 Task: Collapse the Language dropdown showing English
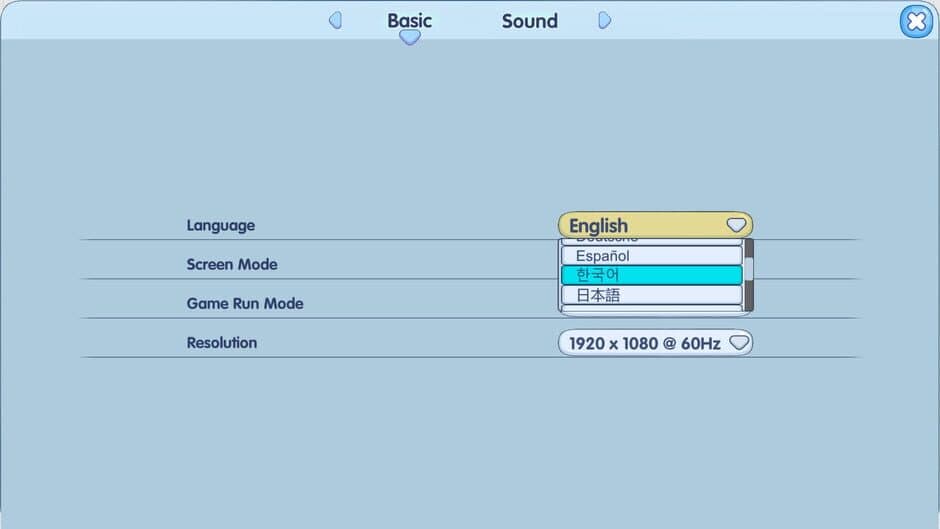click(x=655, y=225)
